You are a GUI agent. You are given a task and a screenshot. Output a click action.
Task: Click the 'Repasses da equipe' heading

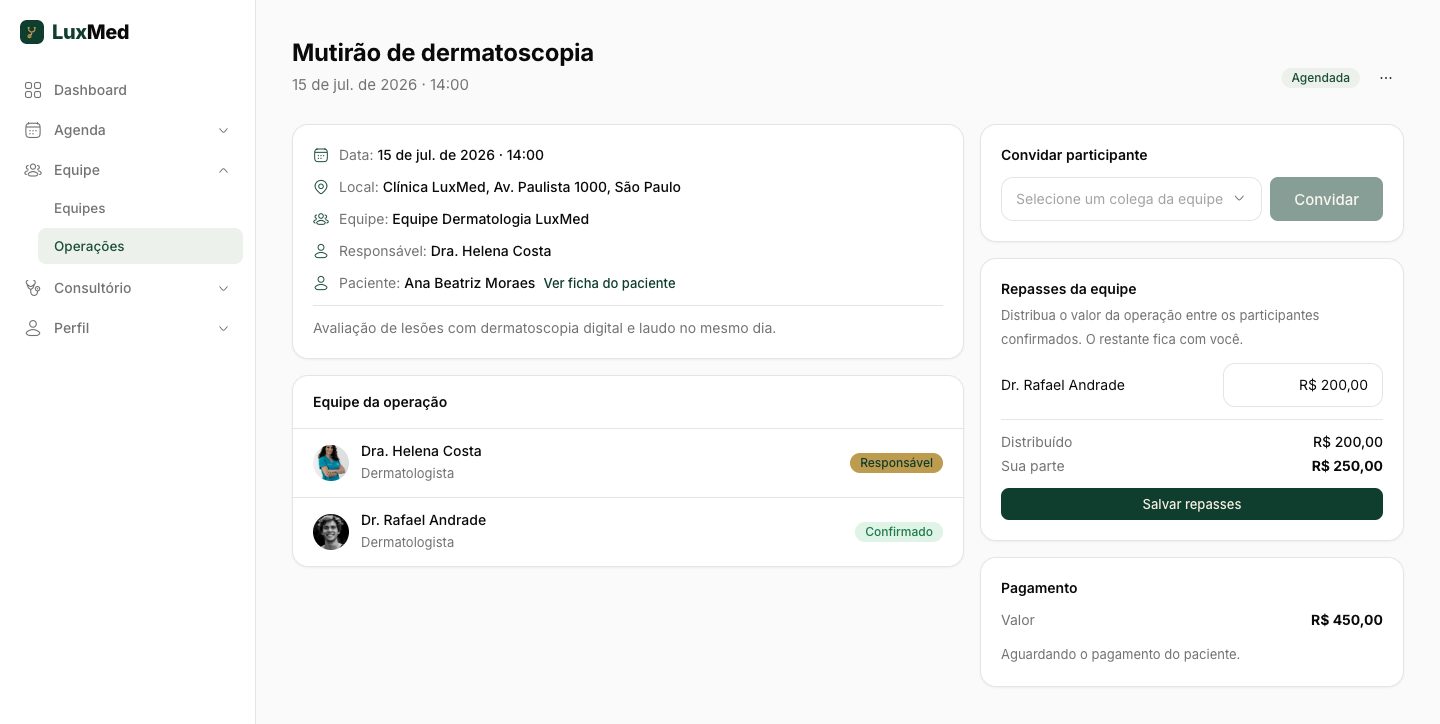1068,289
